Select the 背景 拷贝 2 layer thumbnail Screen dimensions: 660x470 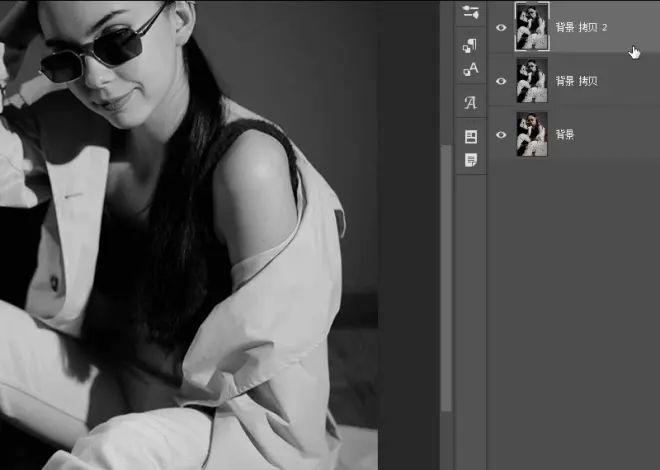(x=532, y=27)
